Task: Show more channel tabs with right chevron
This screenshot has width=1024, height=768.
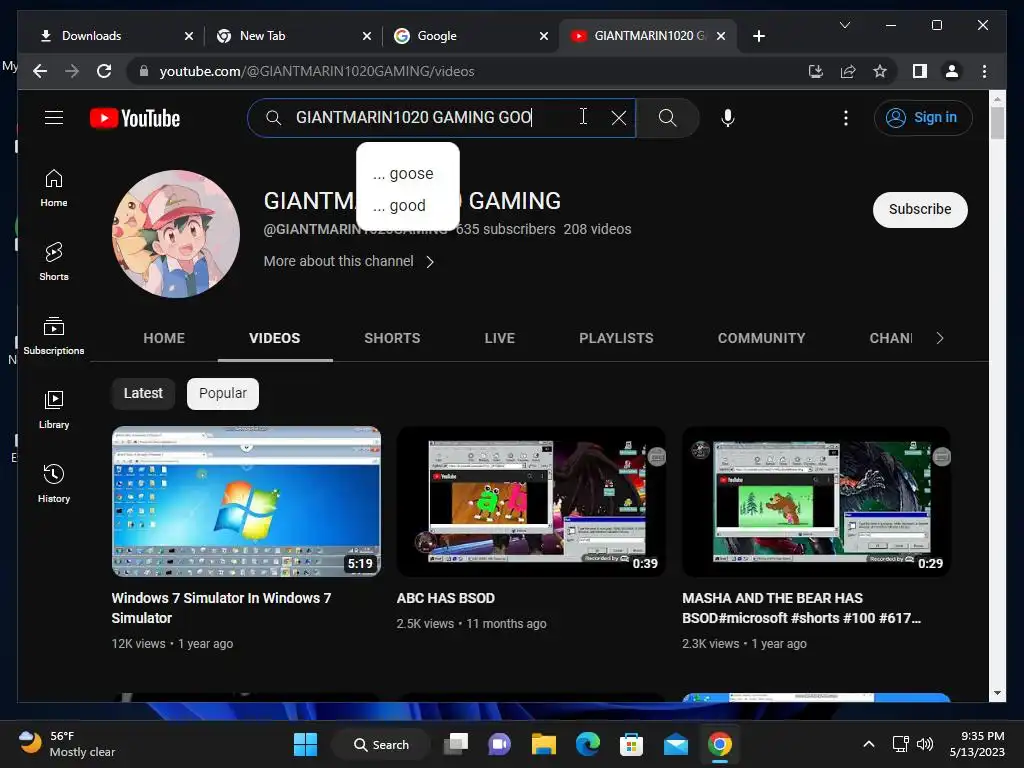Action: coord(940,338)
